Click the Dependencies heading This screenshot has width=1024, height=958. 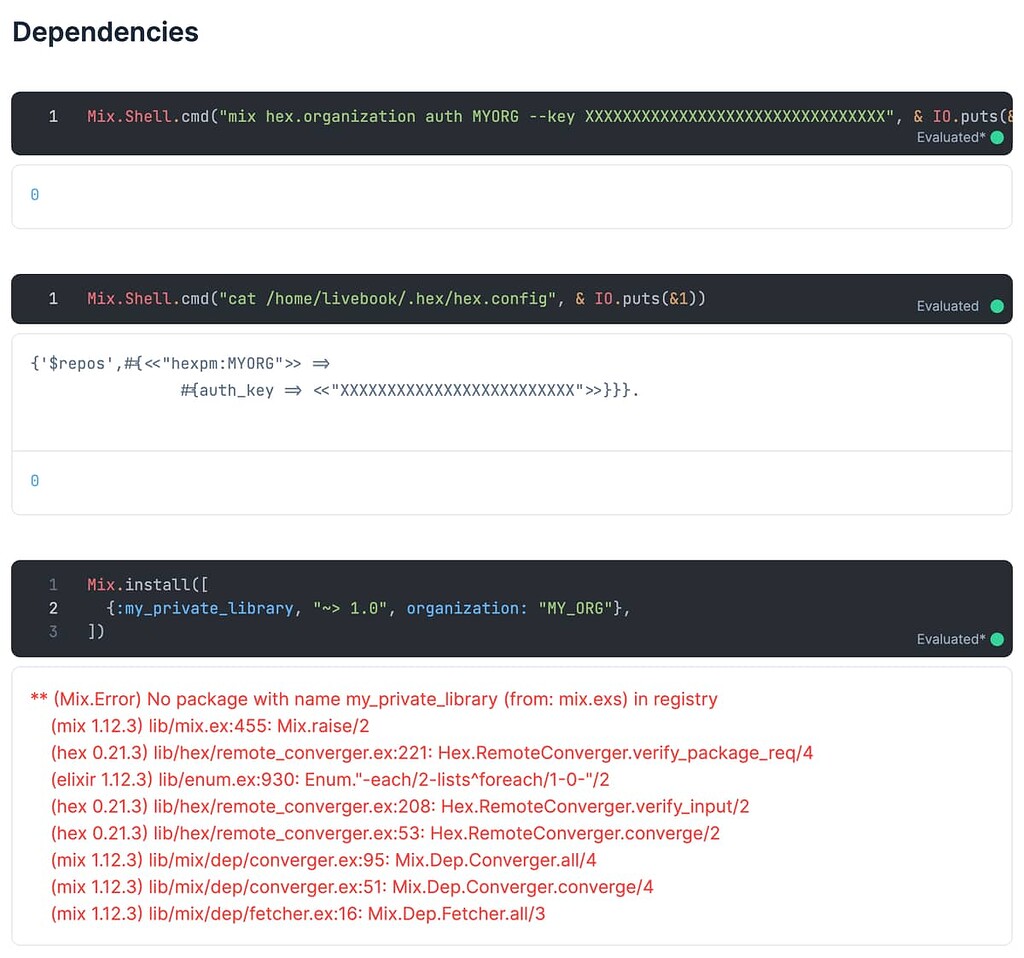104,32
